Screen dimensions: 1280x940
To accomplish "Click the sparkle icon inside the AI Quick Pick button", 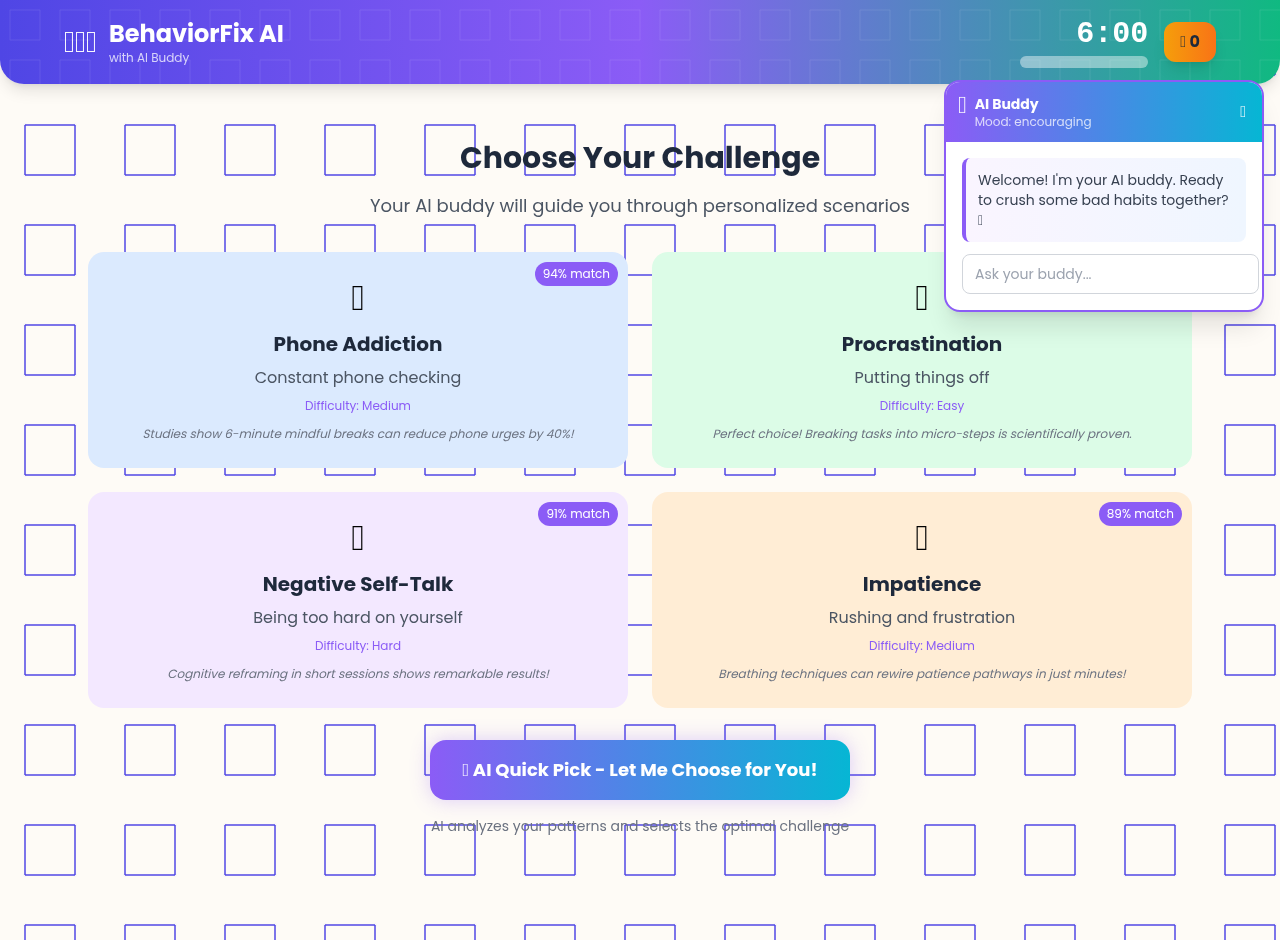I will click(465, 769).
